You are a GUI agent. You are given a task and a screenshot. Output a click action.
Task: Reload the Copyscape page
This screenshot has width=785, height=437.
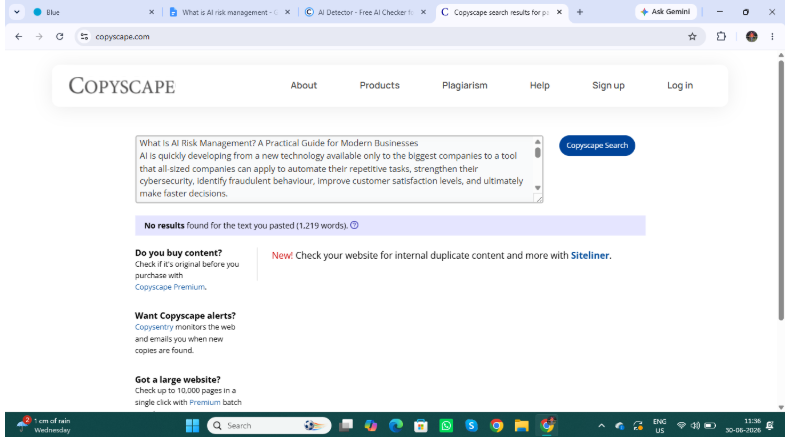tap(60, 37)
